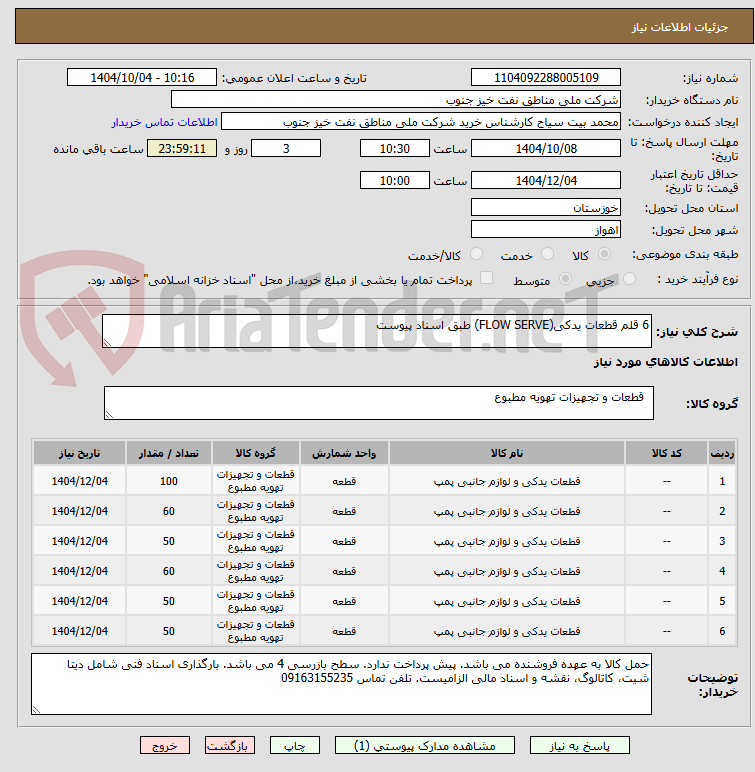
Task: Click the تعداد / مقدار column header
Action: 169,453
